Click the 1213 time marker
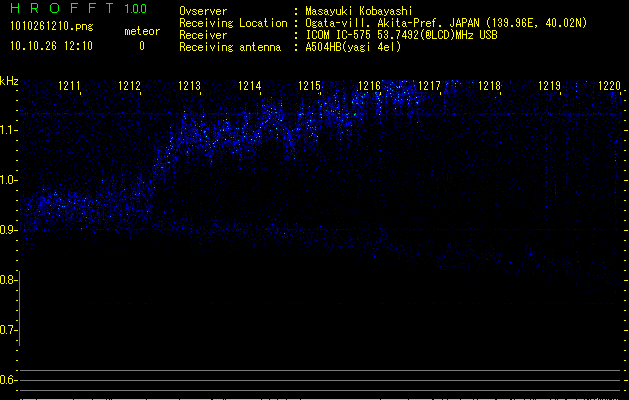The image size is (629, 400). pyautogui.click(x=189, y=86)
